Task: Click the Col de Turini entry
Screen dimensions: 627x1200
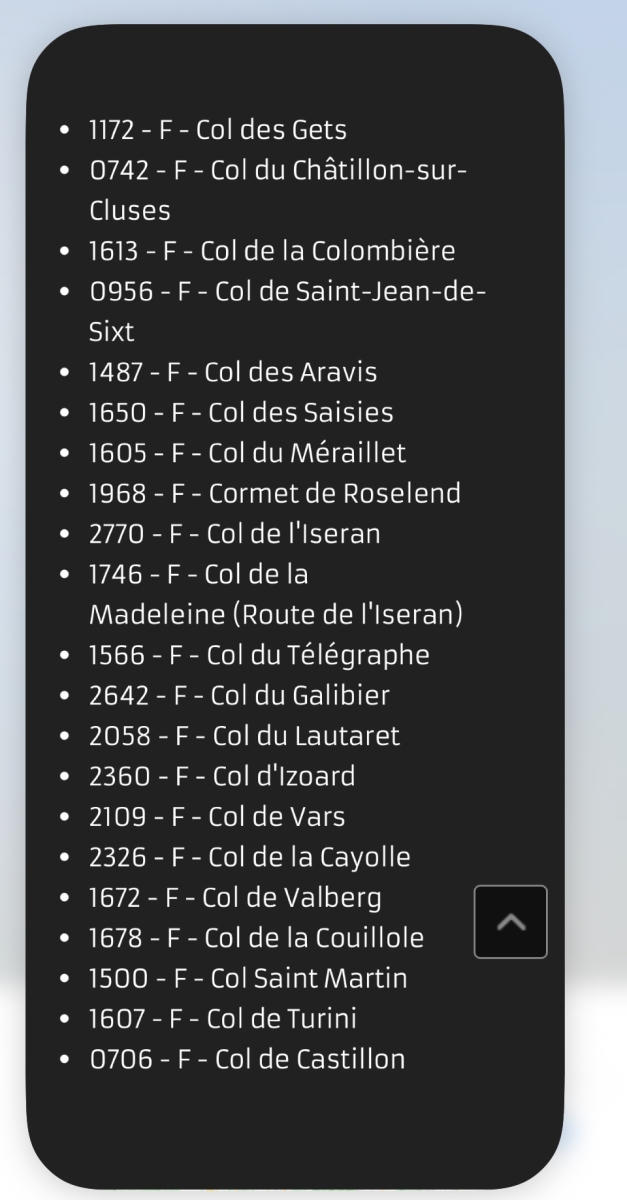Action: point(223,1019)
